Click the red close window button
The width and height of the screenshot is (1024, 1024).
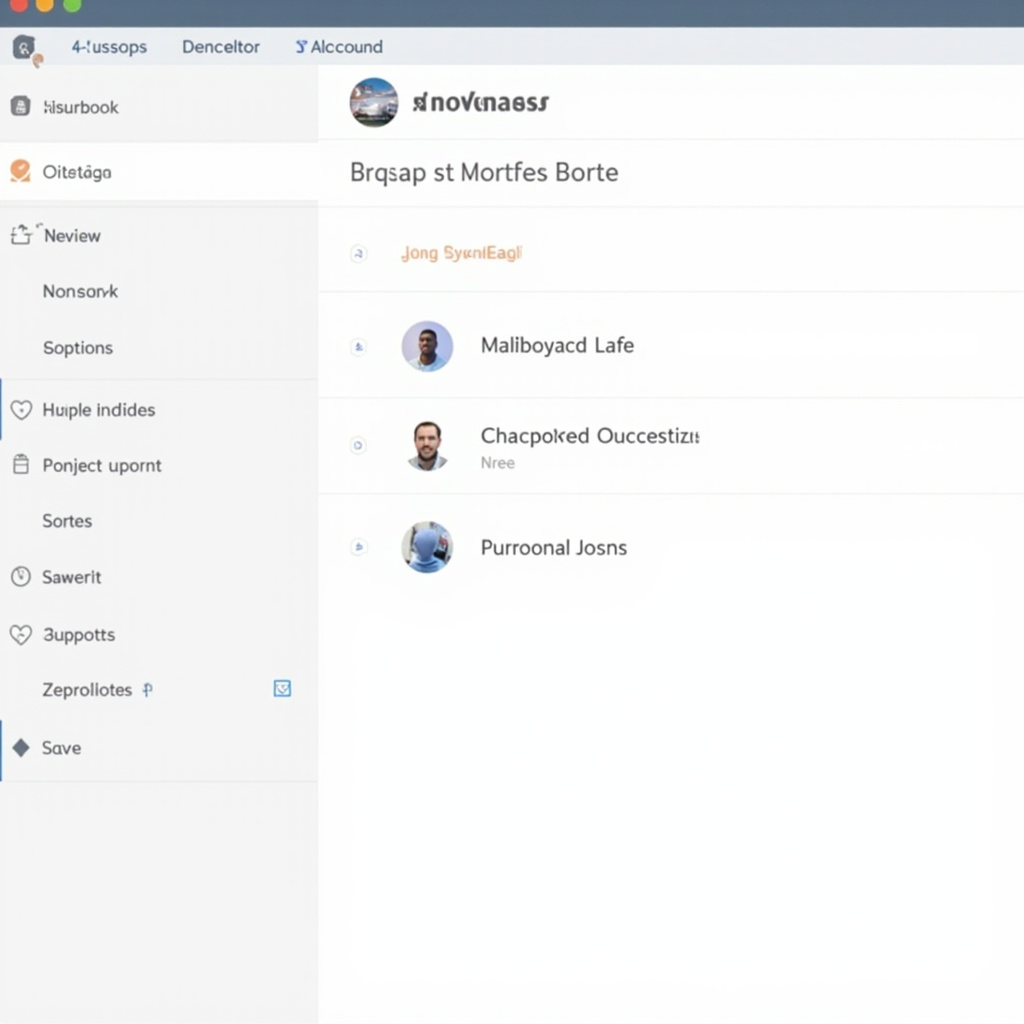pyautogui.click(x=18, y=5)
